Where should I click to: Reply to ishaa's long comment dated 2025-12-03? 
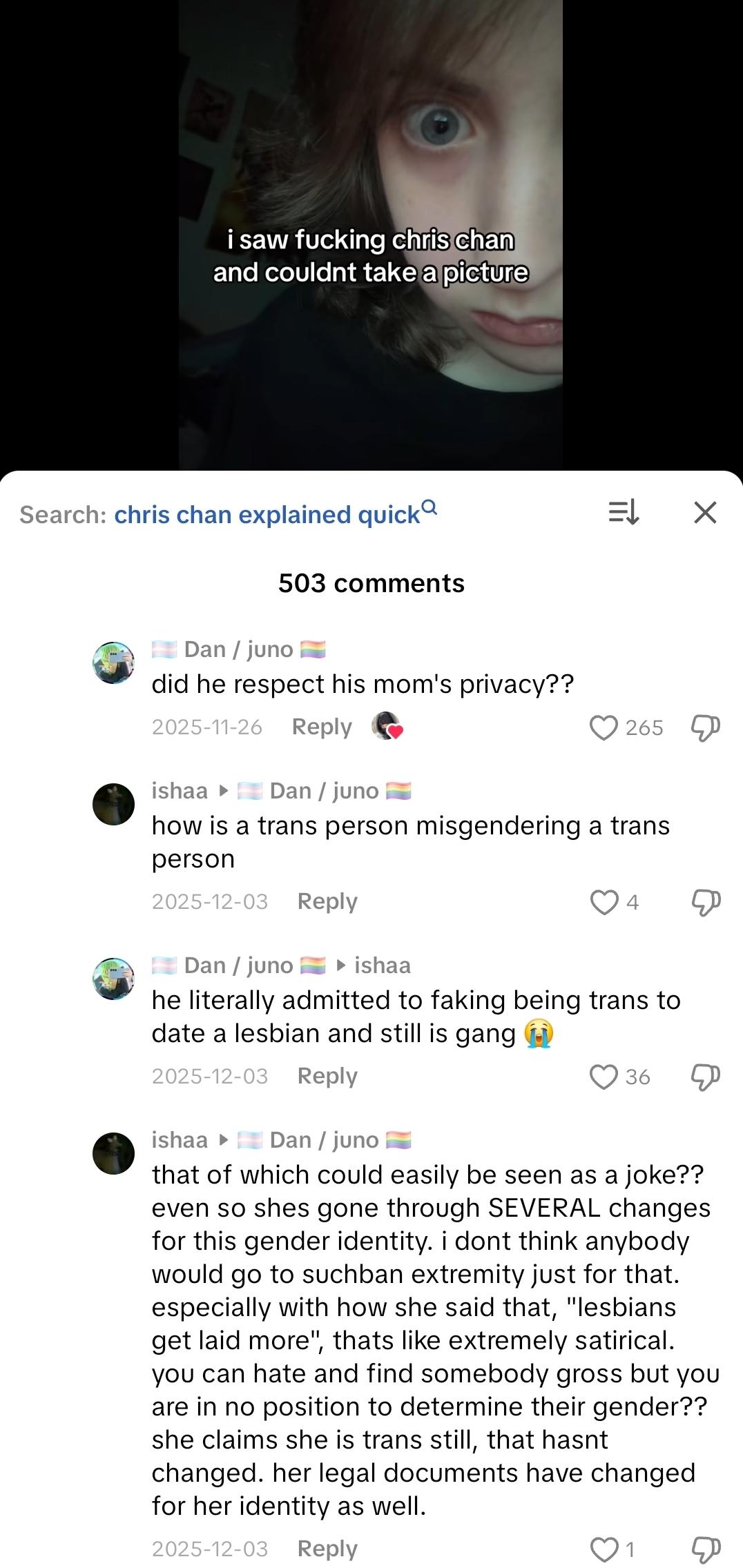tap(327, 1549)
